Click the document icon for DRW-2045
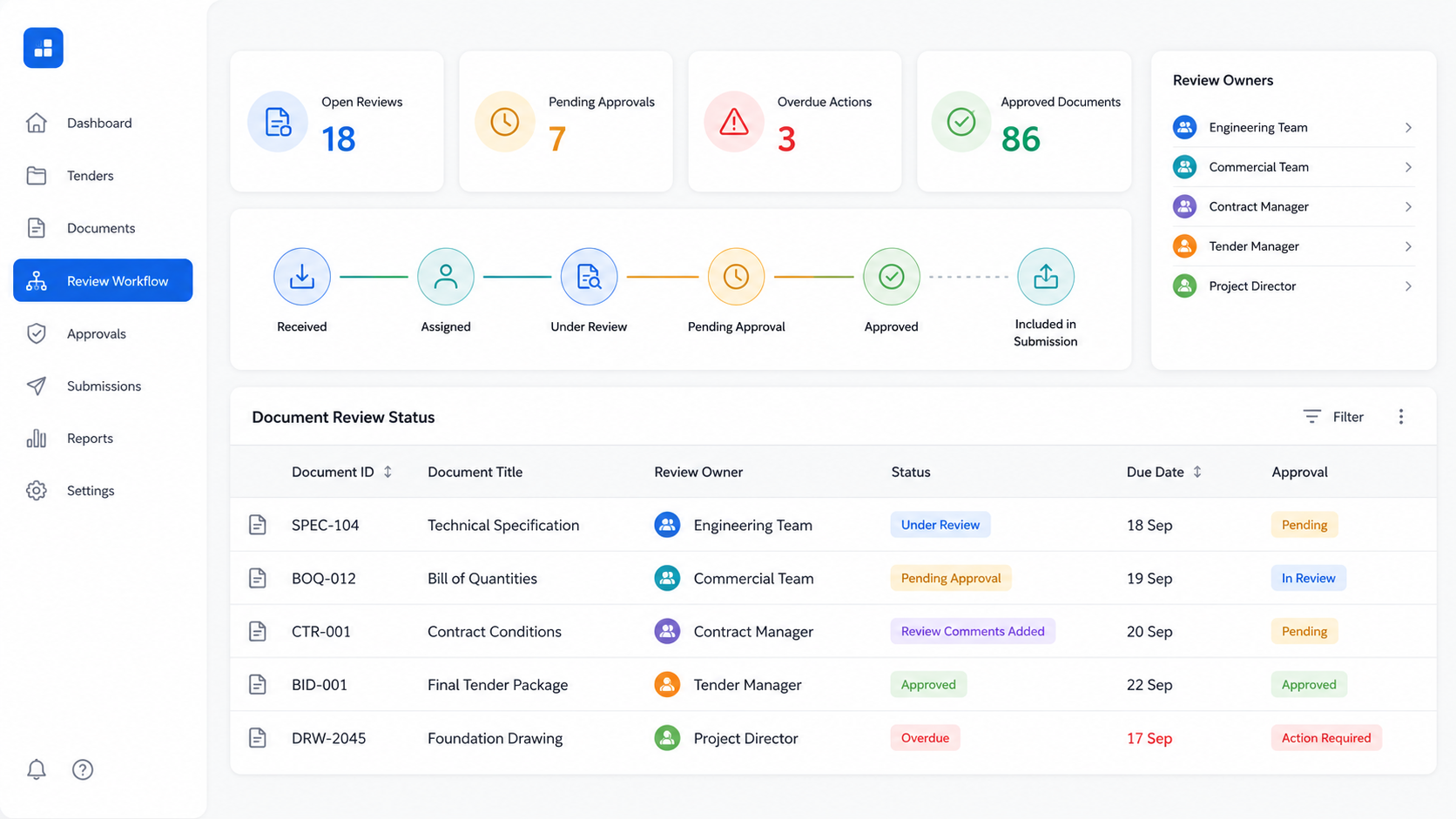Image resolution: width=1456 pixels, height=819 pixels. coord(258,738)
